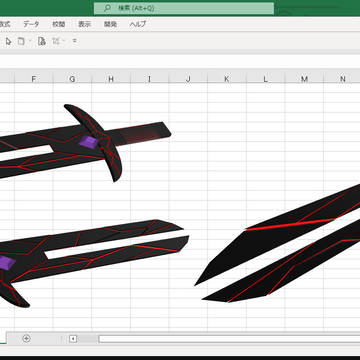Viewport: 360px width, 360px height.
Task: Select column G header
Action: point(72,79)
